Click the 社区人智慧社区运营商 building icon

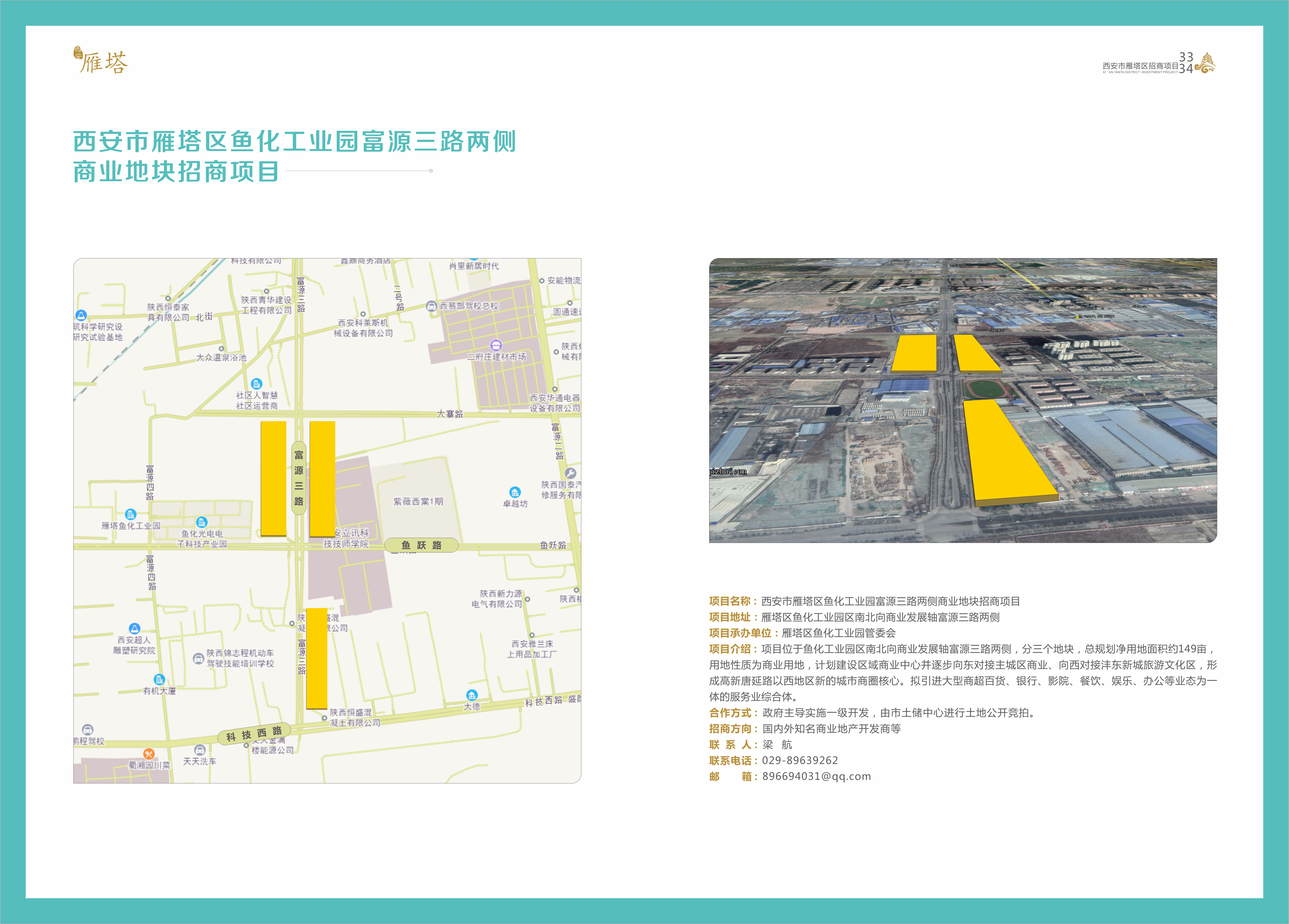pyautogui.click(x=257, y=384)
